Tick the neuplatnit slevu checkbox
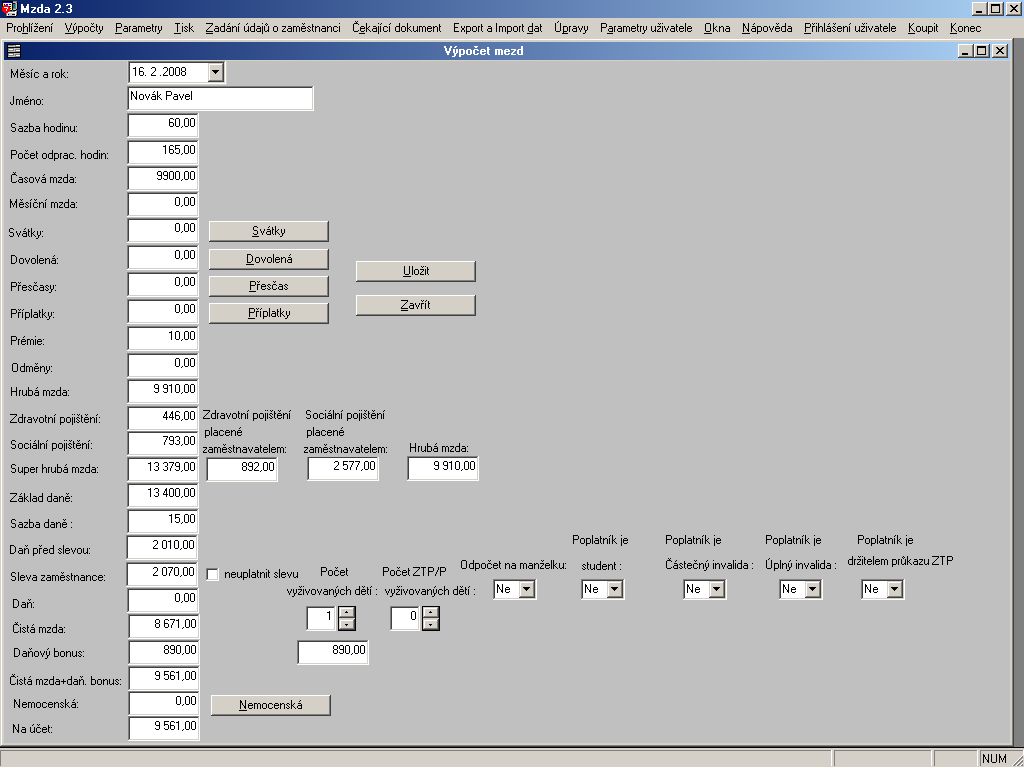The width and height of the screenshot is (1024, 768). click(212, 575)
